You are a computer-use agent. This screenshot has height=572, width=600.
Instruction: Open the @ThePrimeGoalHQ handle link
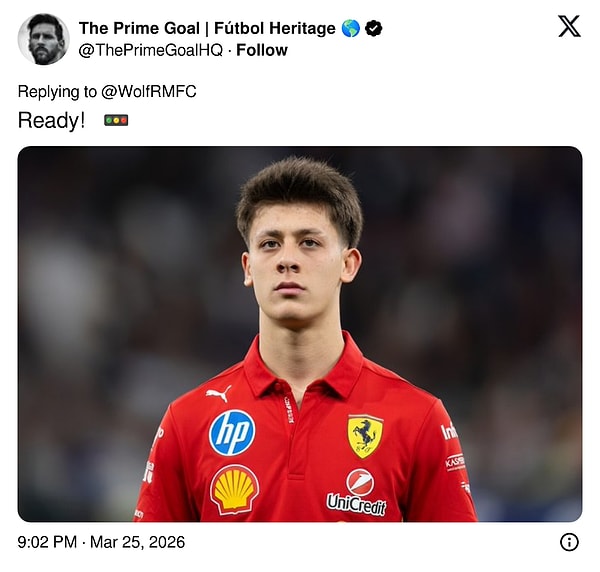click(x=150, y=50)
